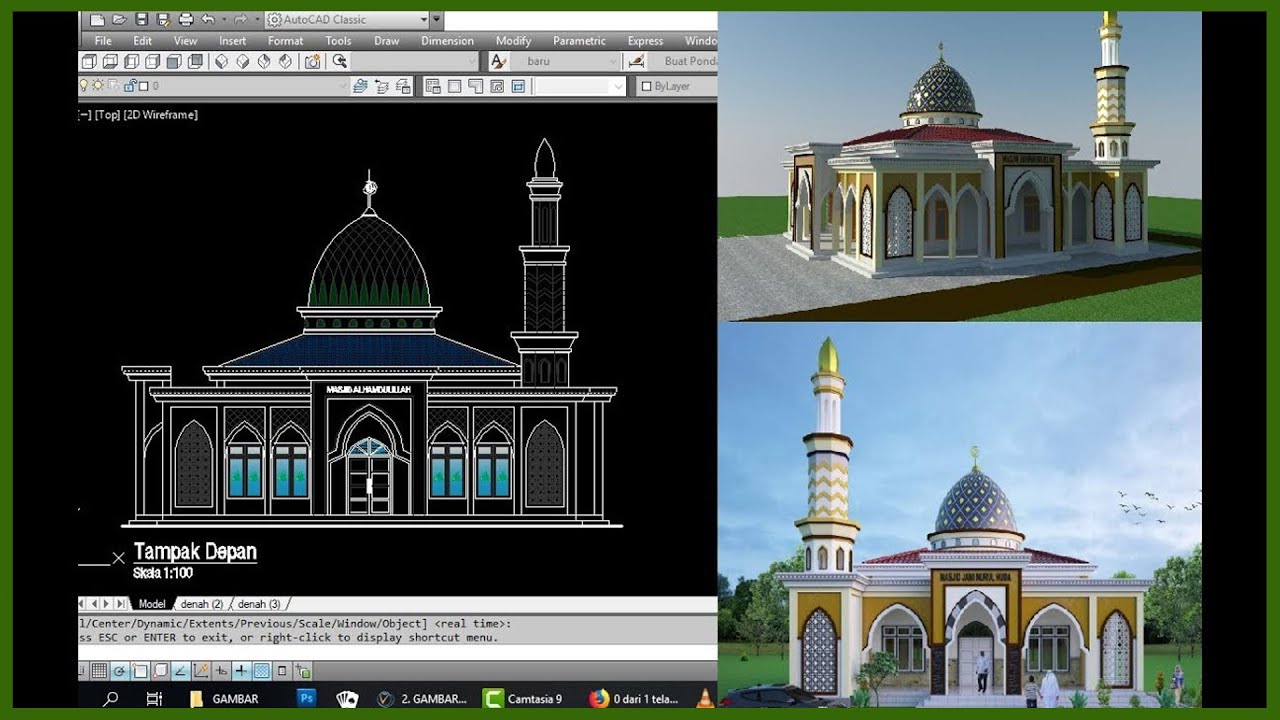The width and height of the screenshot is (1280, 720).
Task: Open Camtasia 9 from taskbar
Action: [x=524, y=699]
